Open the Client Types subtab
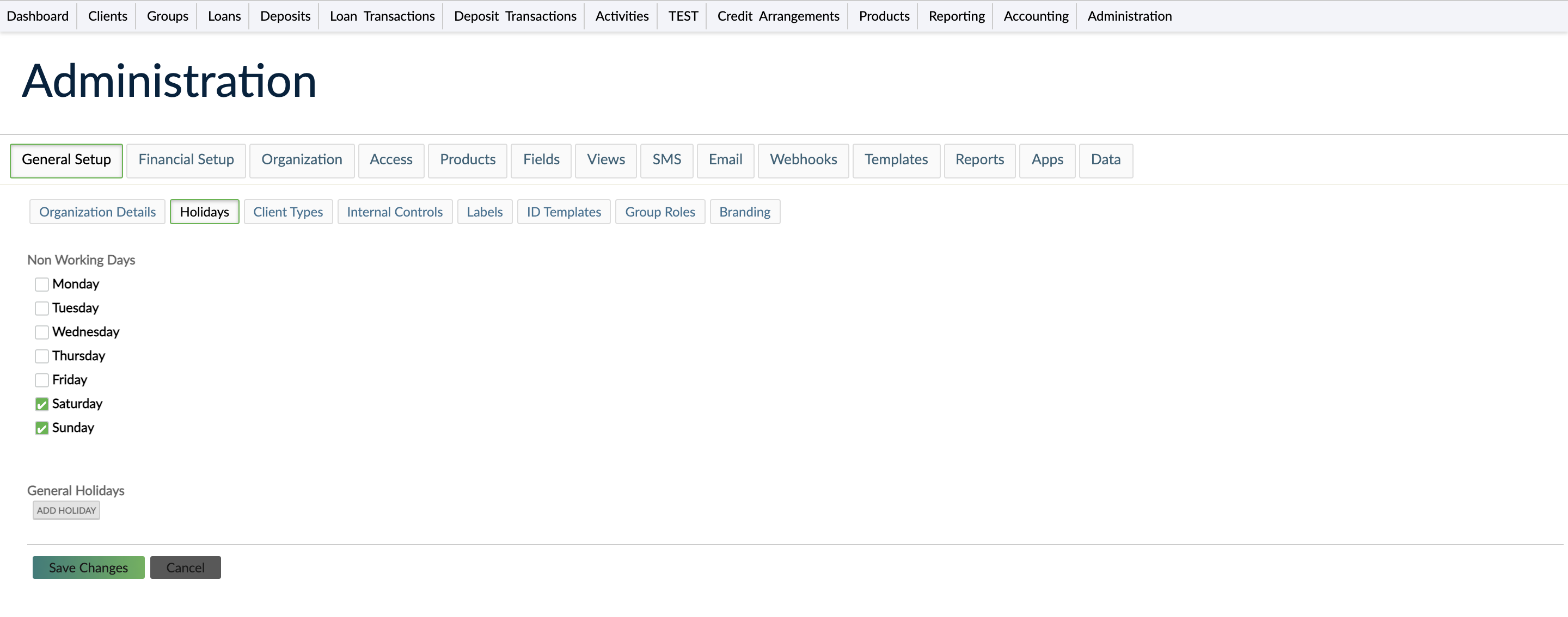Image resolution: width=1568 pixels, height=617 pixels. pyautogui.click(x=288, y=212)
